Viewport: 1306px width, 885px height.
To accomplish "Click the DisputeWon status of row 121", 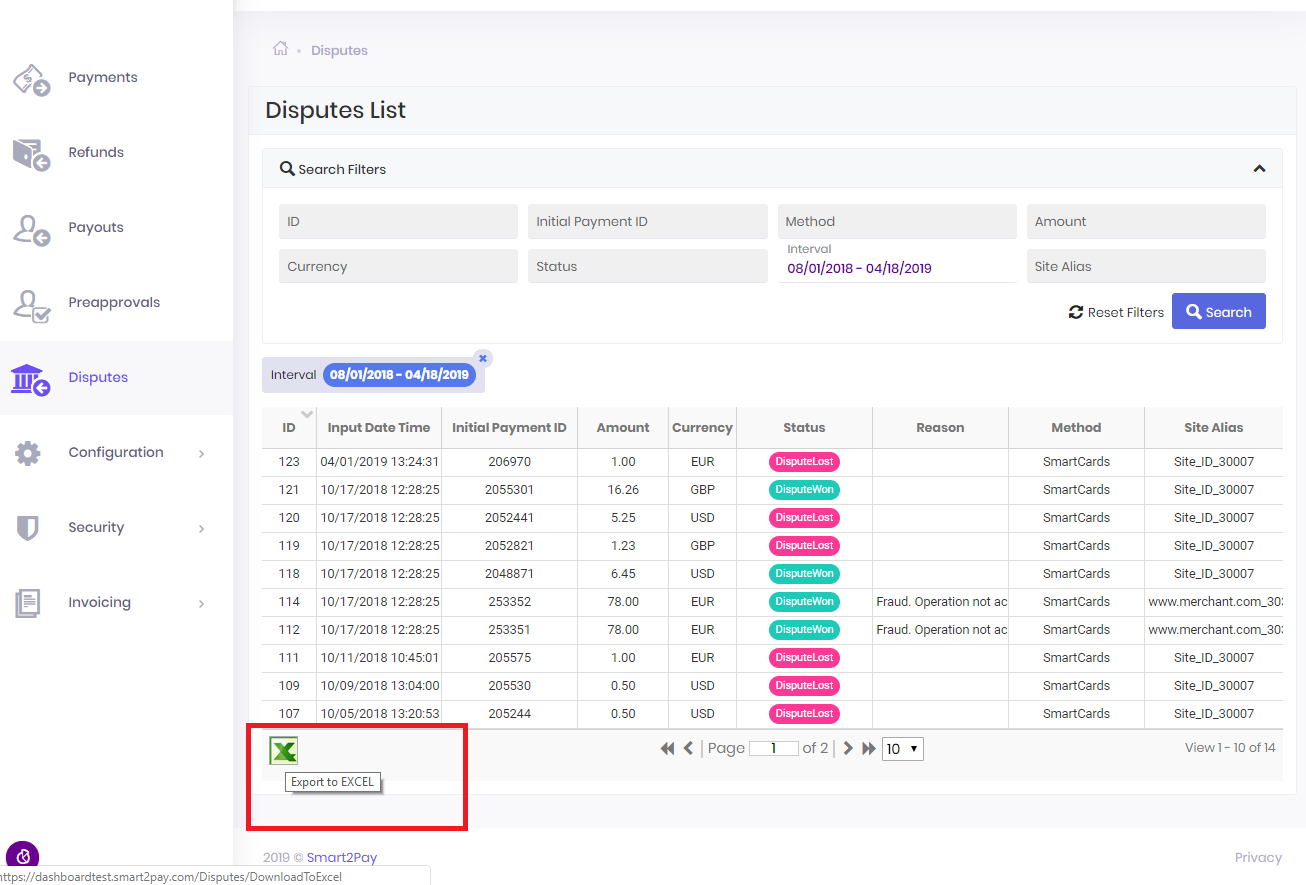I will (804, 490).
